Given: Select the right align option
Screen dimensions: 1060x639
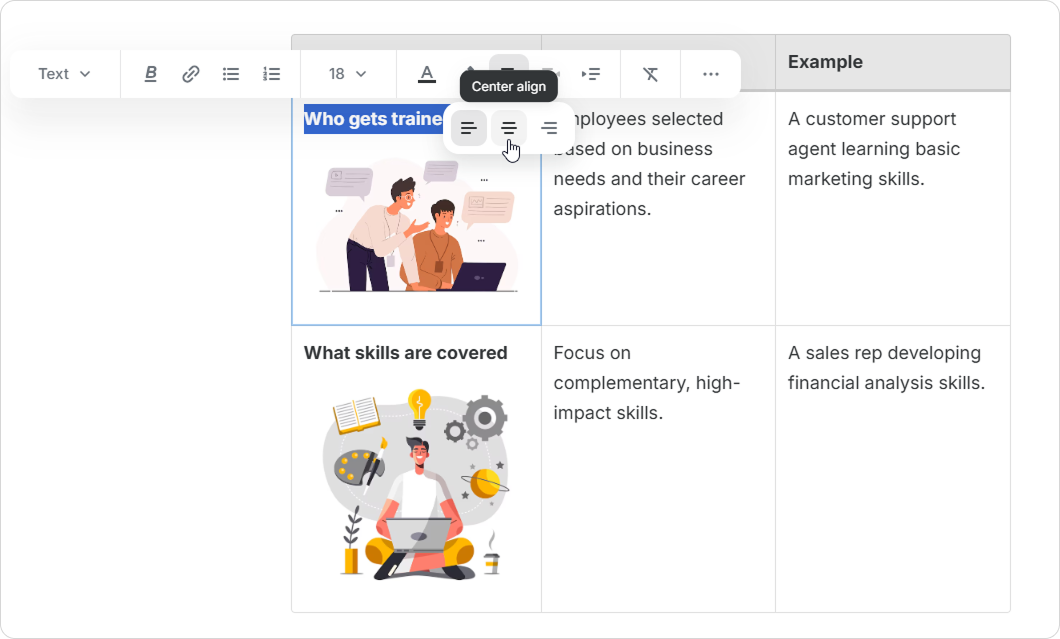Looking at the screenshot, I should point(549,128).
